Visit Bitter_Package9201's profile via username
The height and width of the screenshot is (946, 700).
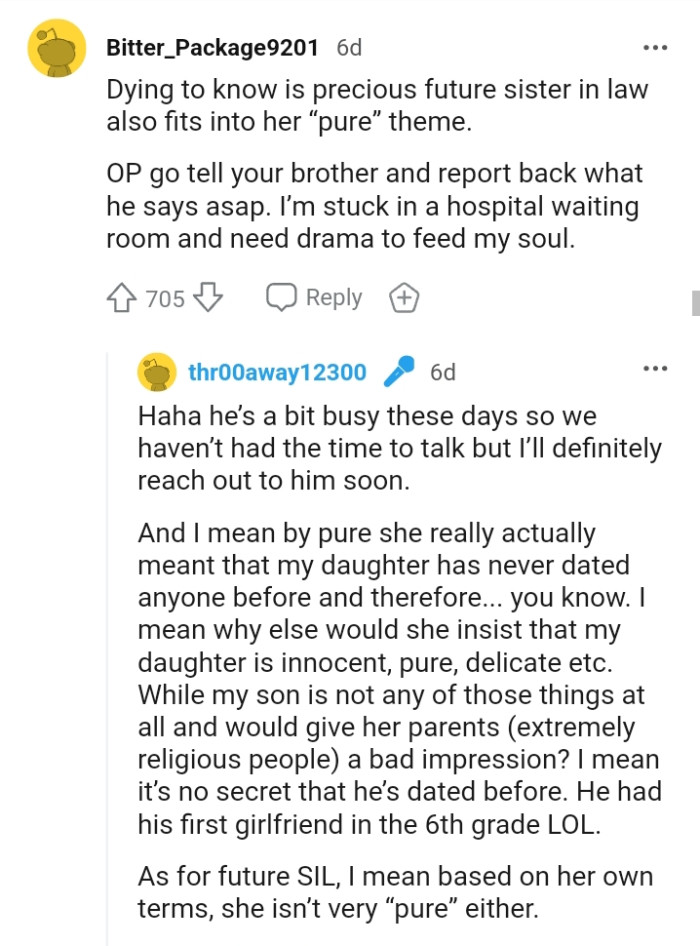tap(211, 47)
